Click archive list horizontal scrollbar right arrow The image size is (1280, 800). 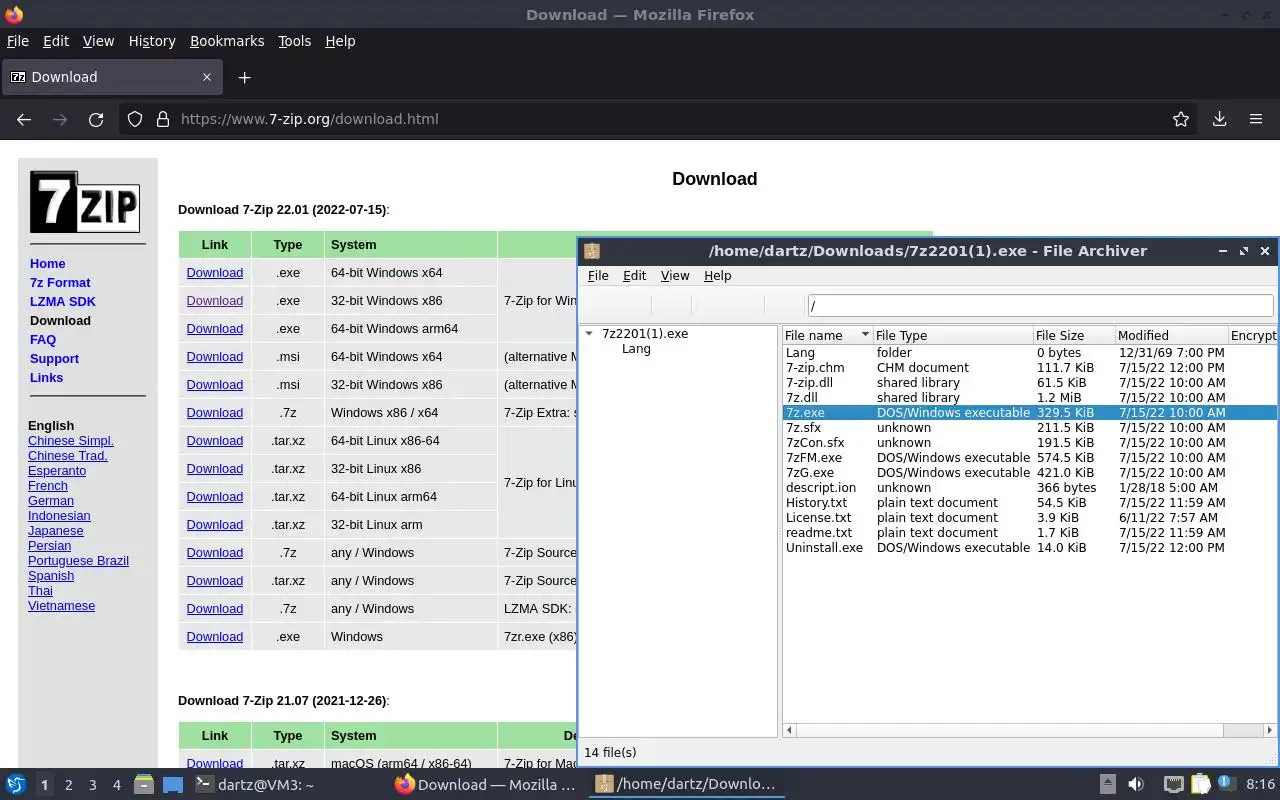(1271, 730)
